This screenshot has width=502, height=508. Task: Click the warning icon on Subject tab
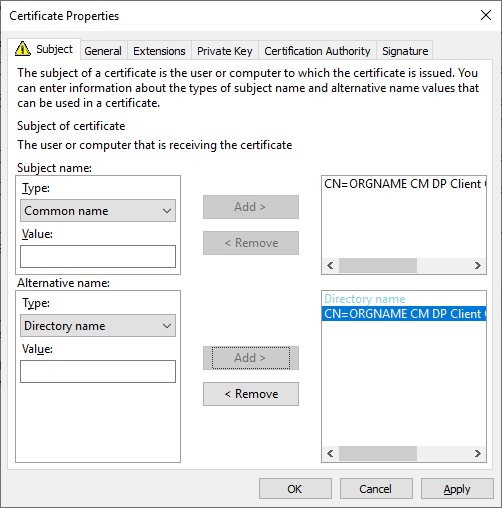point(23,49)
